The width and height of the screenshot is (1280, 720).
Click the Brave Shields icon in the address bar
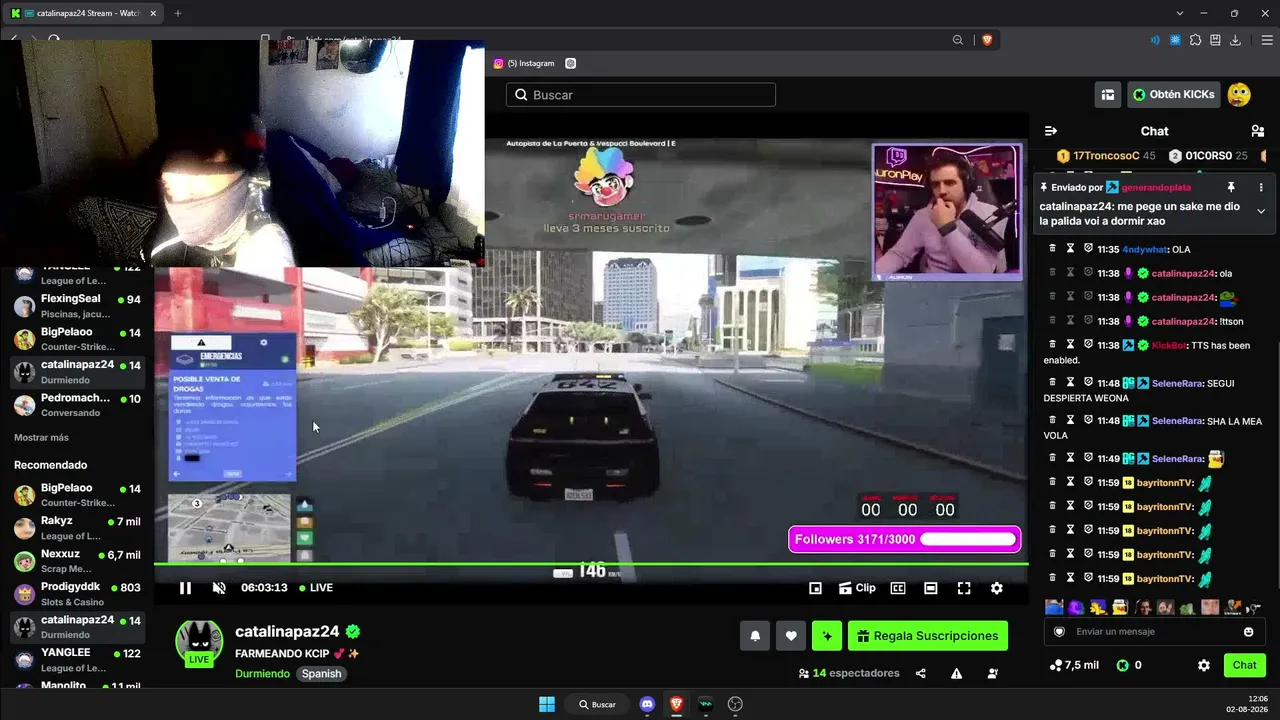[987, 40]
